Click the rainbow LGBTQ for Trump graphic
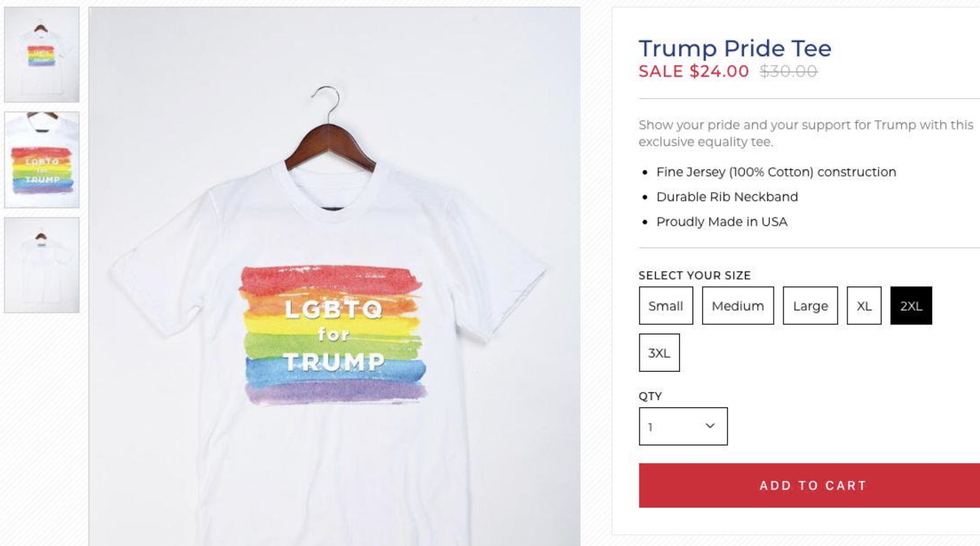Viewport: 980px width, 546px height. pos(334,335)
